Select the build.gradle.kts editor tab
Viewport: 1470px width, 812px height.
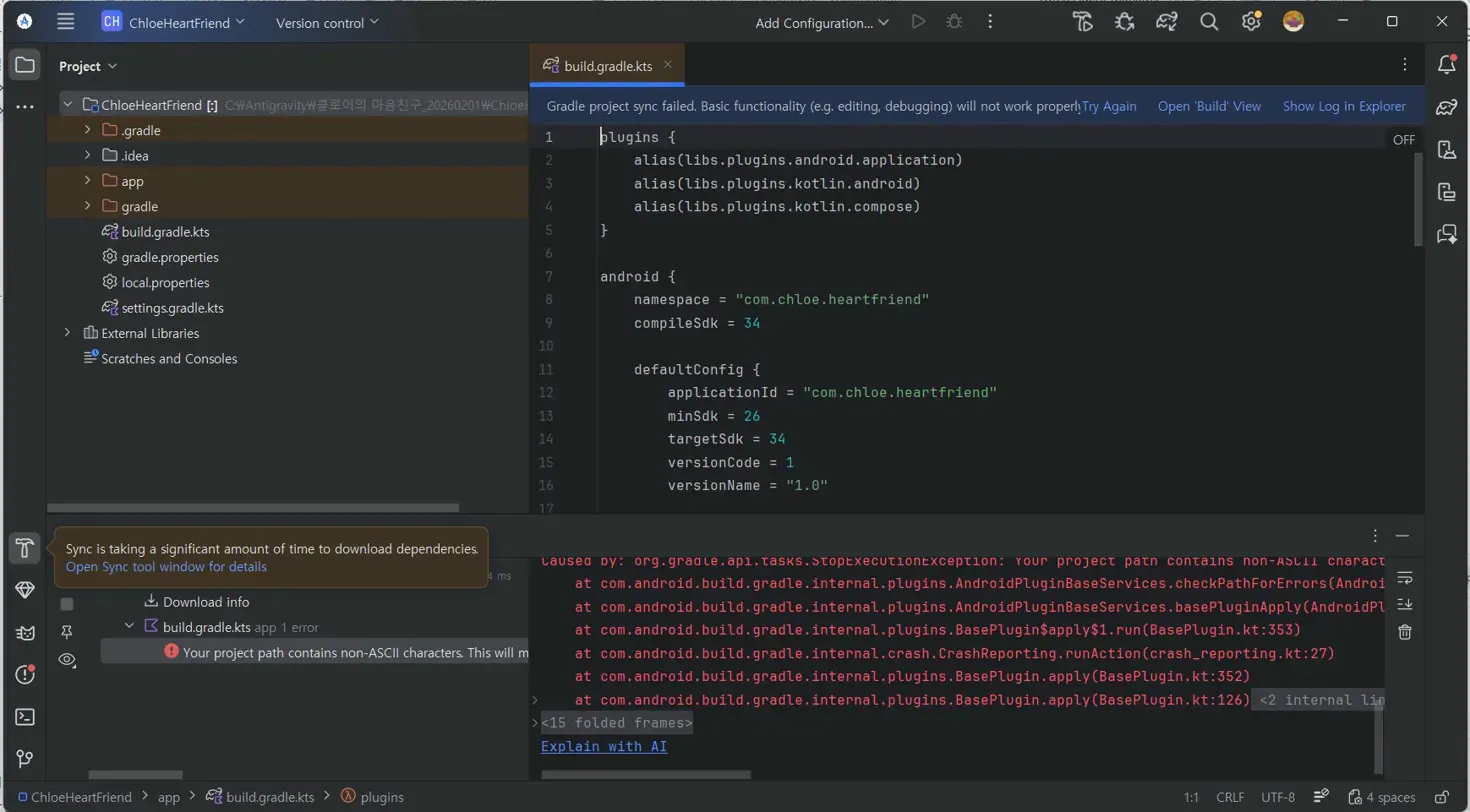click(608, 66)
